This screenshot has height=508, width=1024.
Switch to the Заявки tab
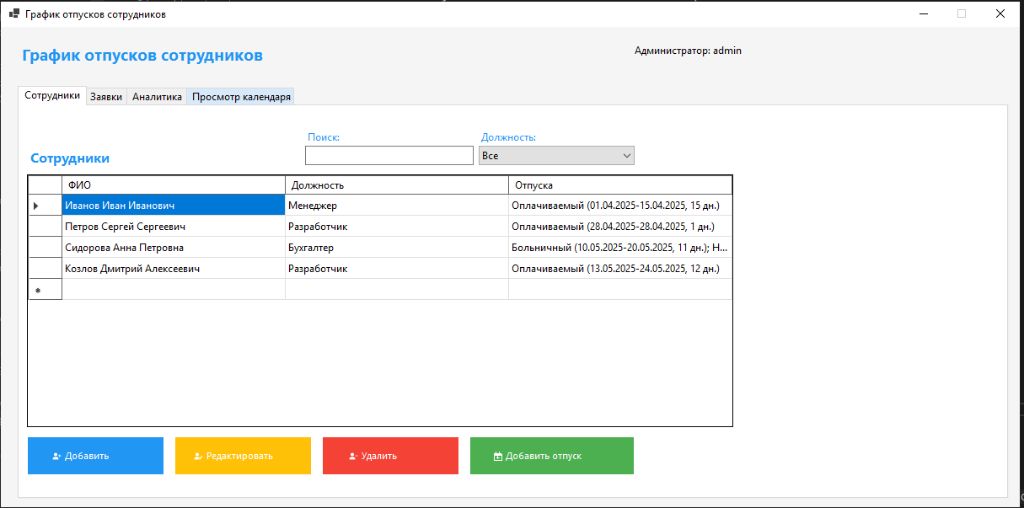click(x=106, y=97)
